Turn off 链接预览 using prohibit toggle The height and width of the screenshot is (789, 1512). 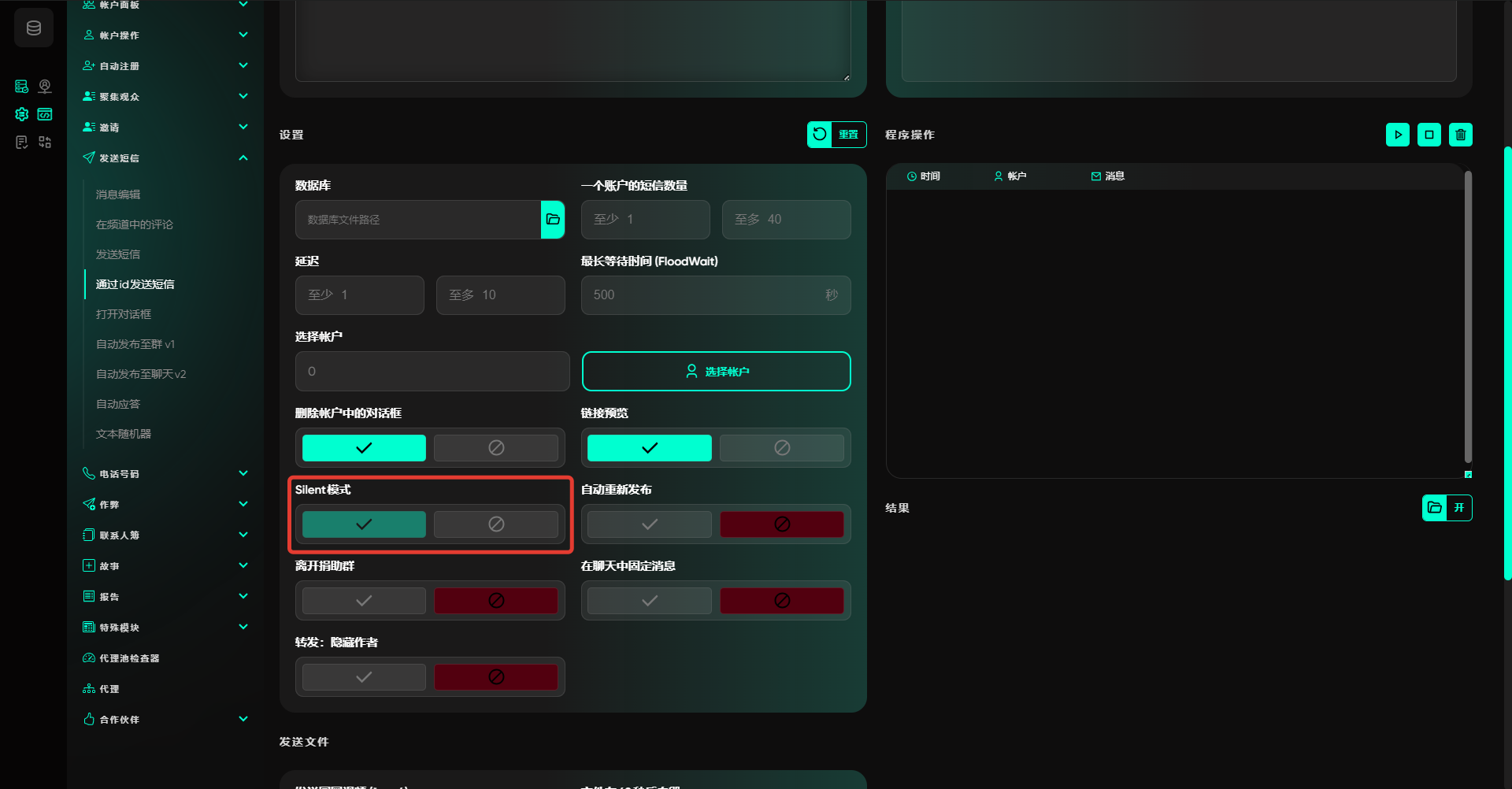(781, 448)
